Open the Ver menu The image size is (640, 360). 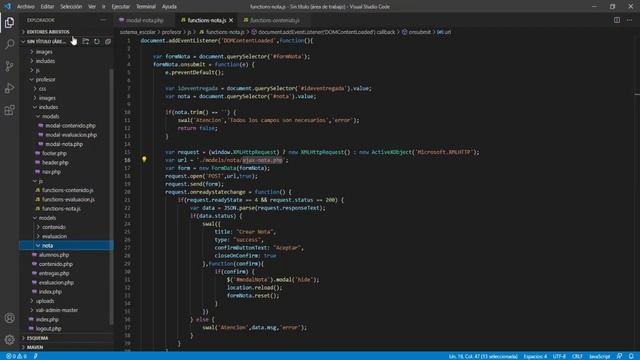[92, 7]
